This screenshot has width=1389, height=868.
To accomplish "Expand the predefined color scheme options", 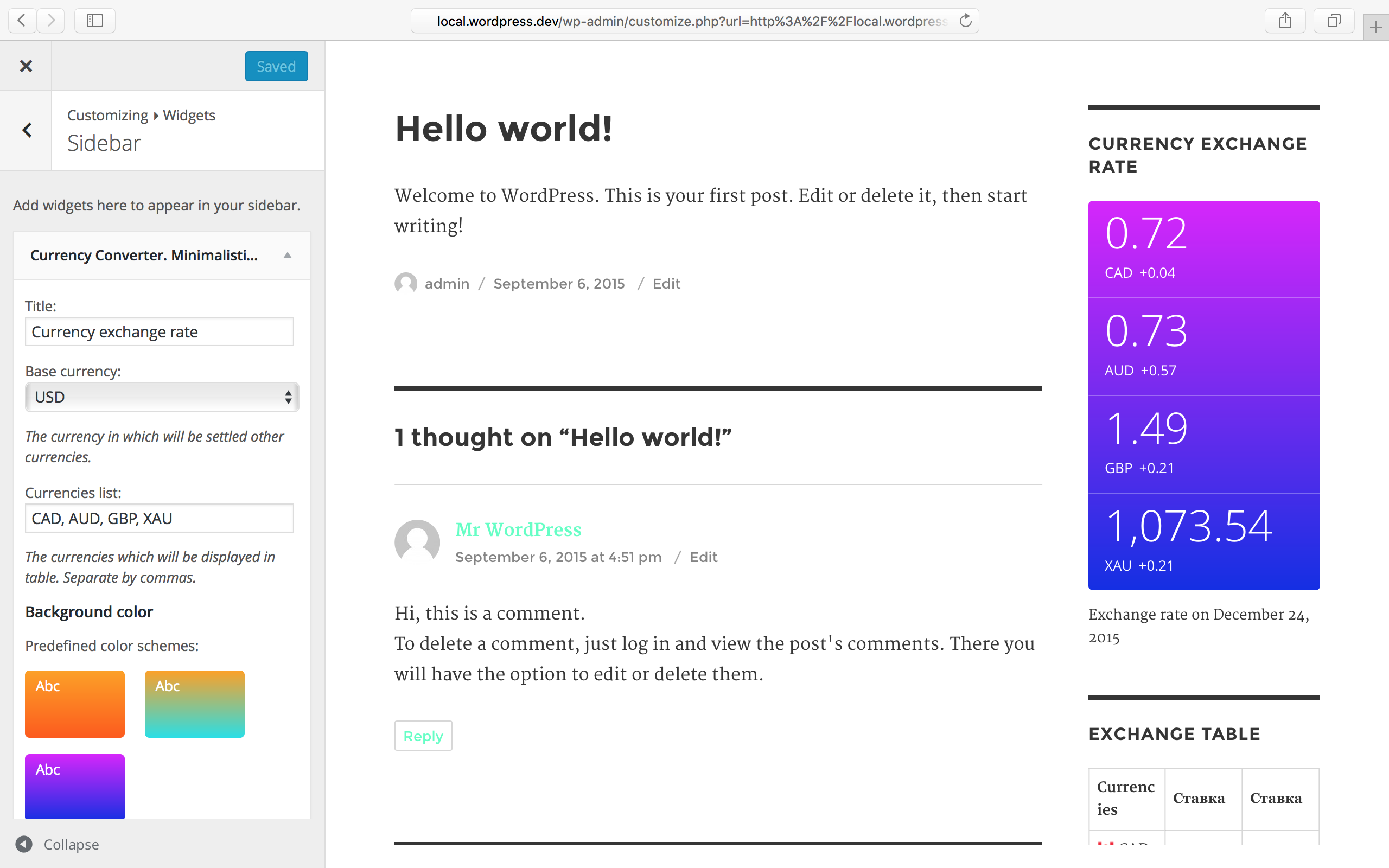I will 112,645.
